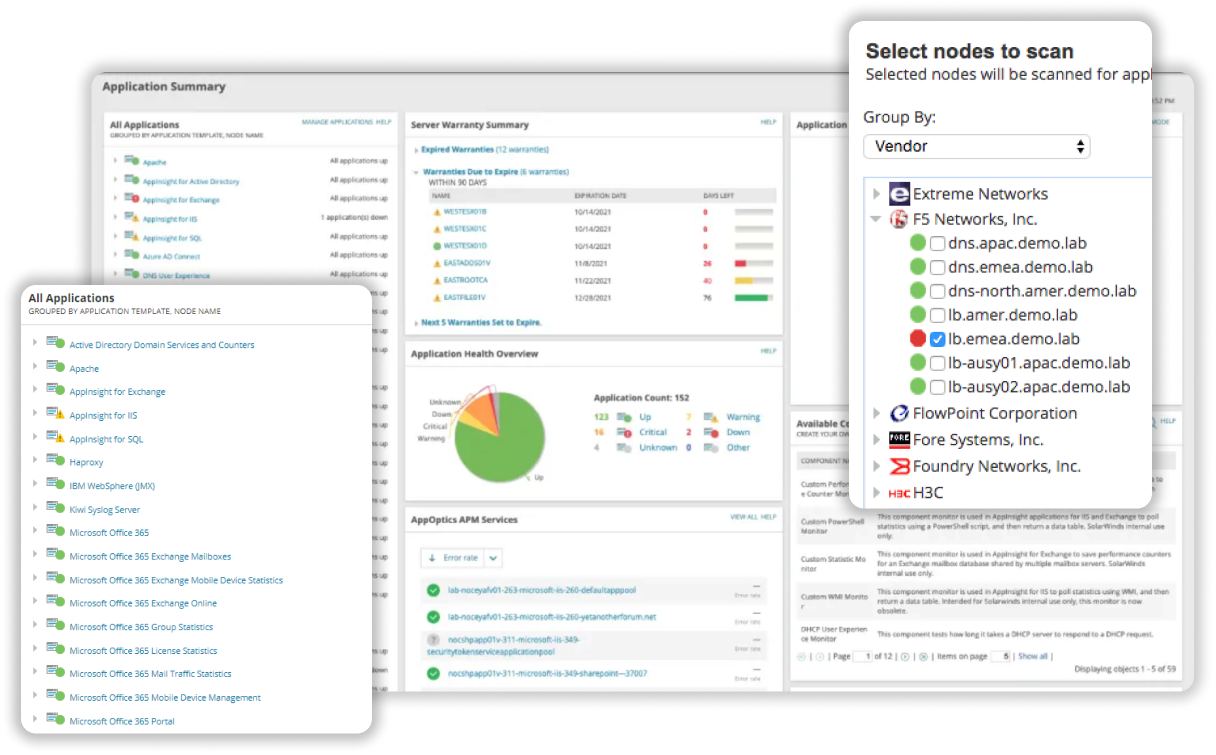Click the Page number input field

tap(861, 657)
